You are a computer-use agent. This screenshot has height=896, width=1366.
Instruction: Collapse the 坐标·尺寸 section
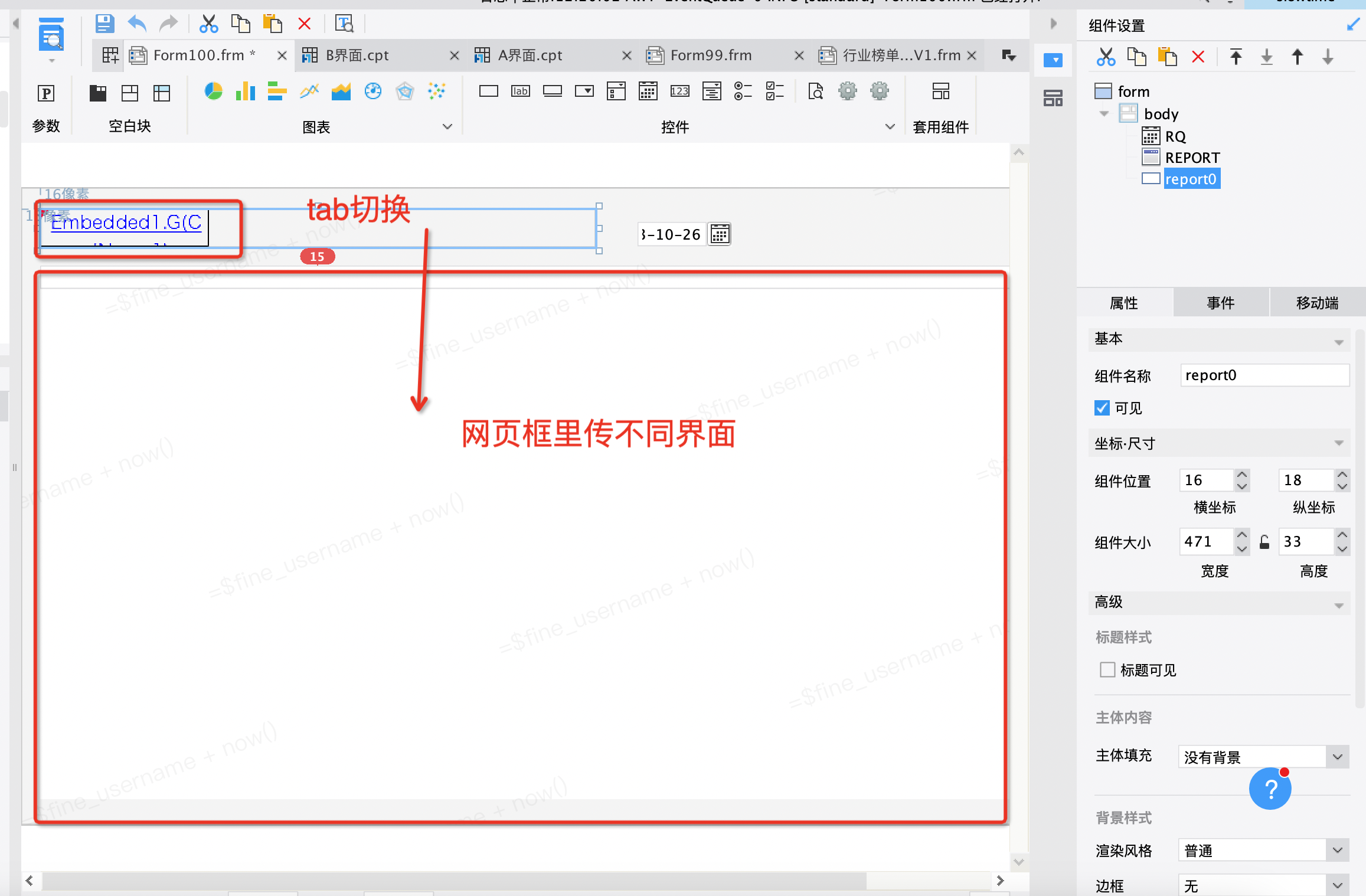pos(1338,443)
